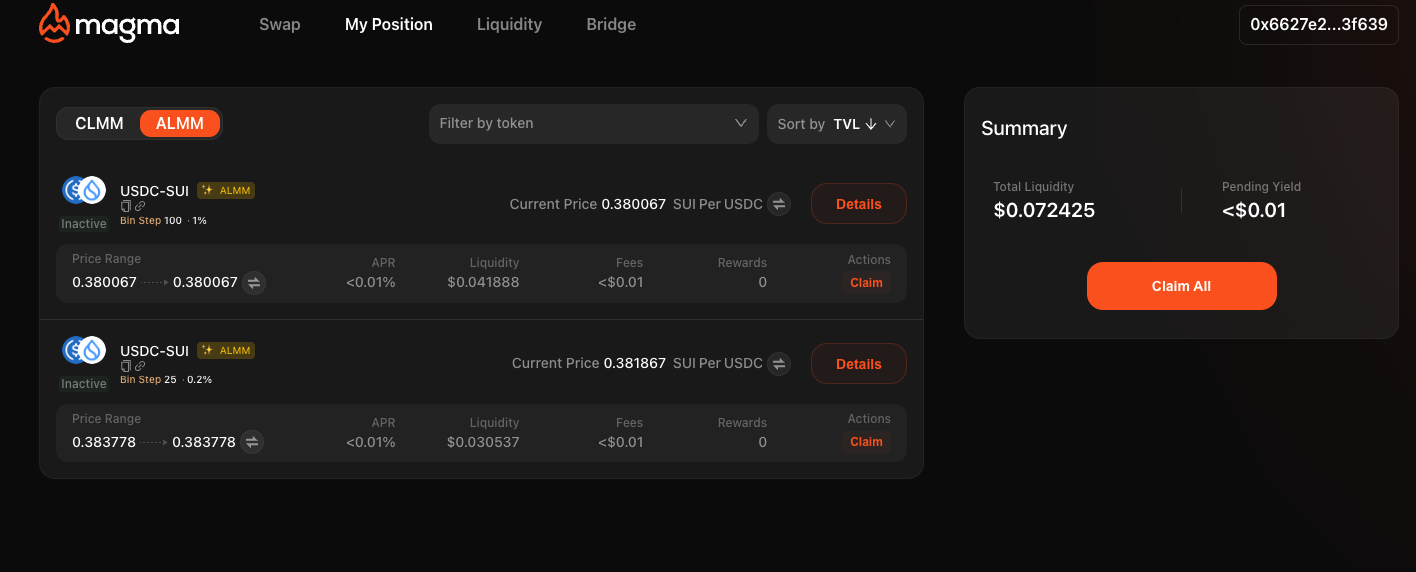Copy address of the Bin Step 25 pool
Viewport: 1416px width, 572px height.
coord(126,366)
